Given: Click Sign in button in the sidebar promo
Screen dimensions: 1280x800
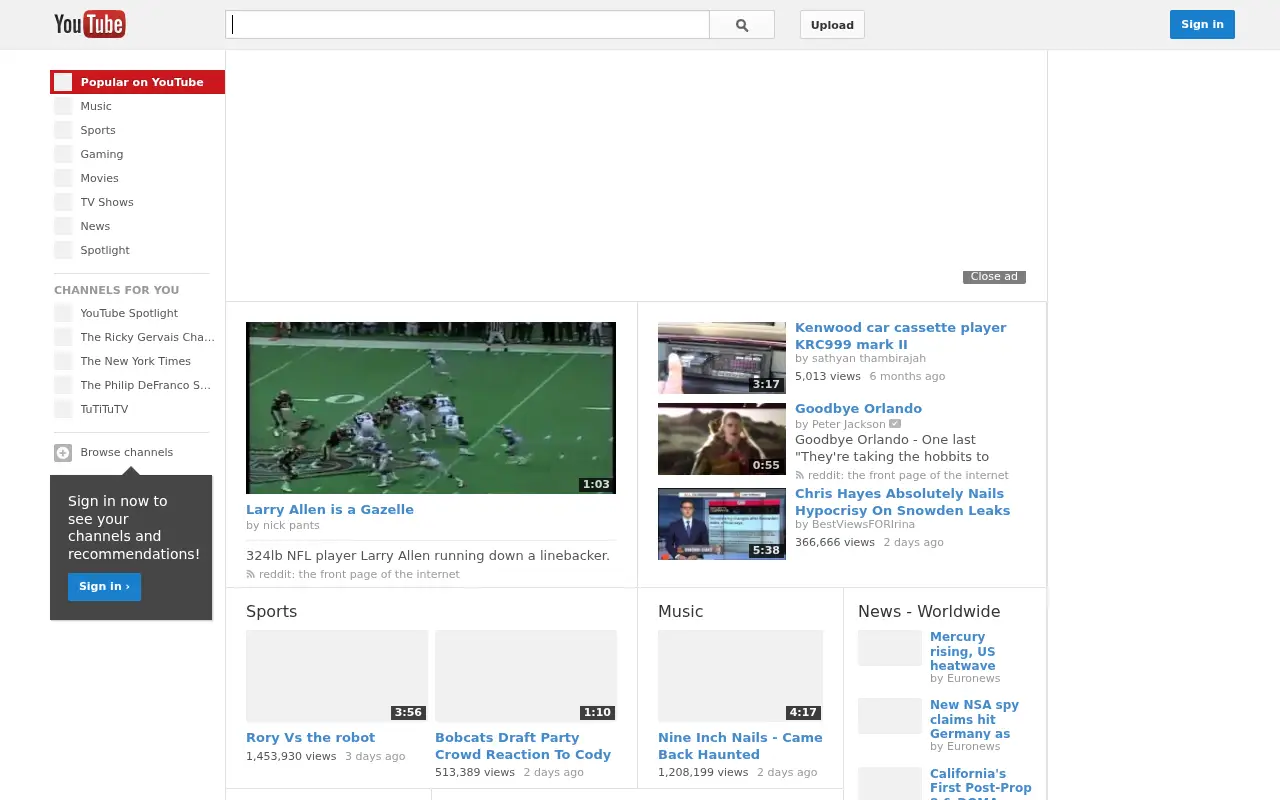Looking at the screenshot, I should [x=105, y=587].
